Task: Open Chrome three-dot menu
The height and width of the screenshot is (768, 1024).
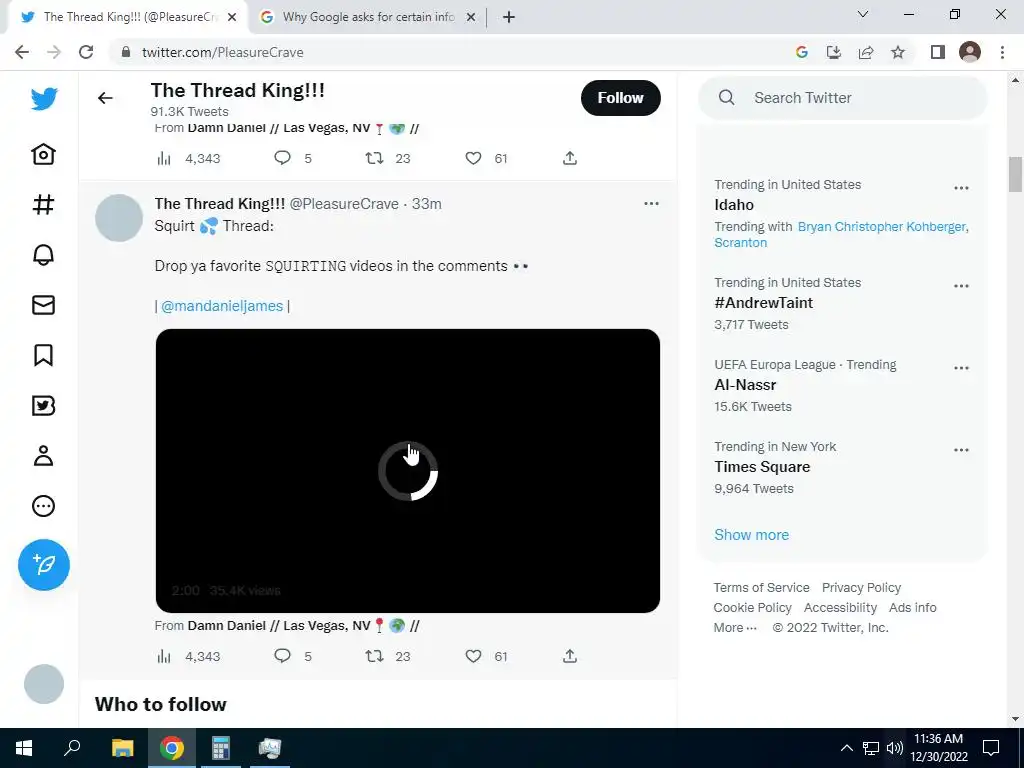Action: click(x=1002, y=52)
